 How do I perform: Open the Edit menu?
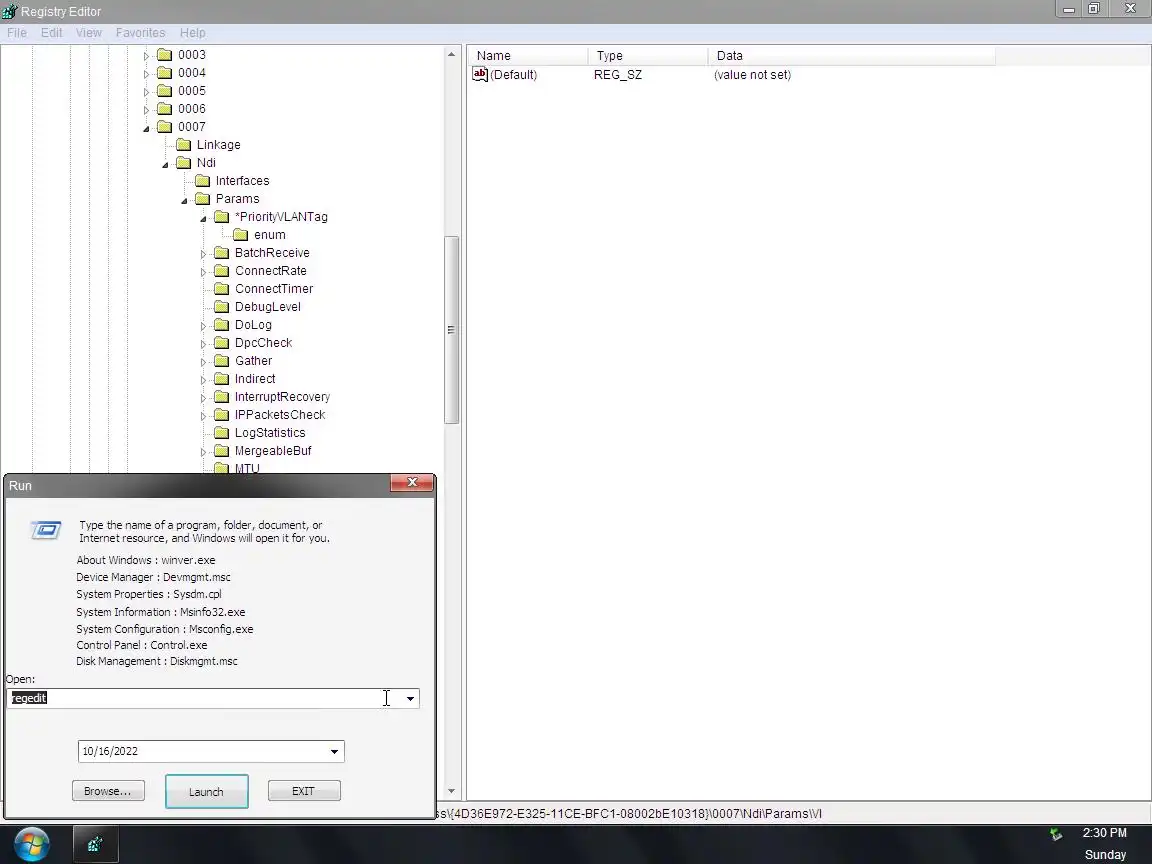[x=51, y=33]
